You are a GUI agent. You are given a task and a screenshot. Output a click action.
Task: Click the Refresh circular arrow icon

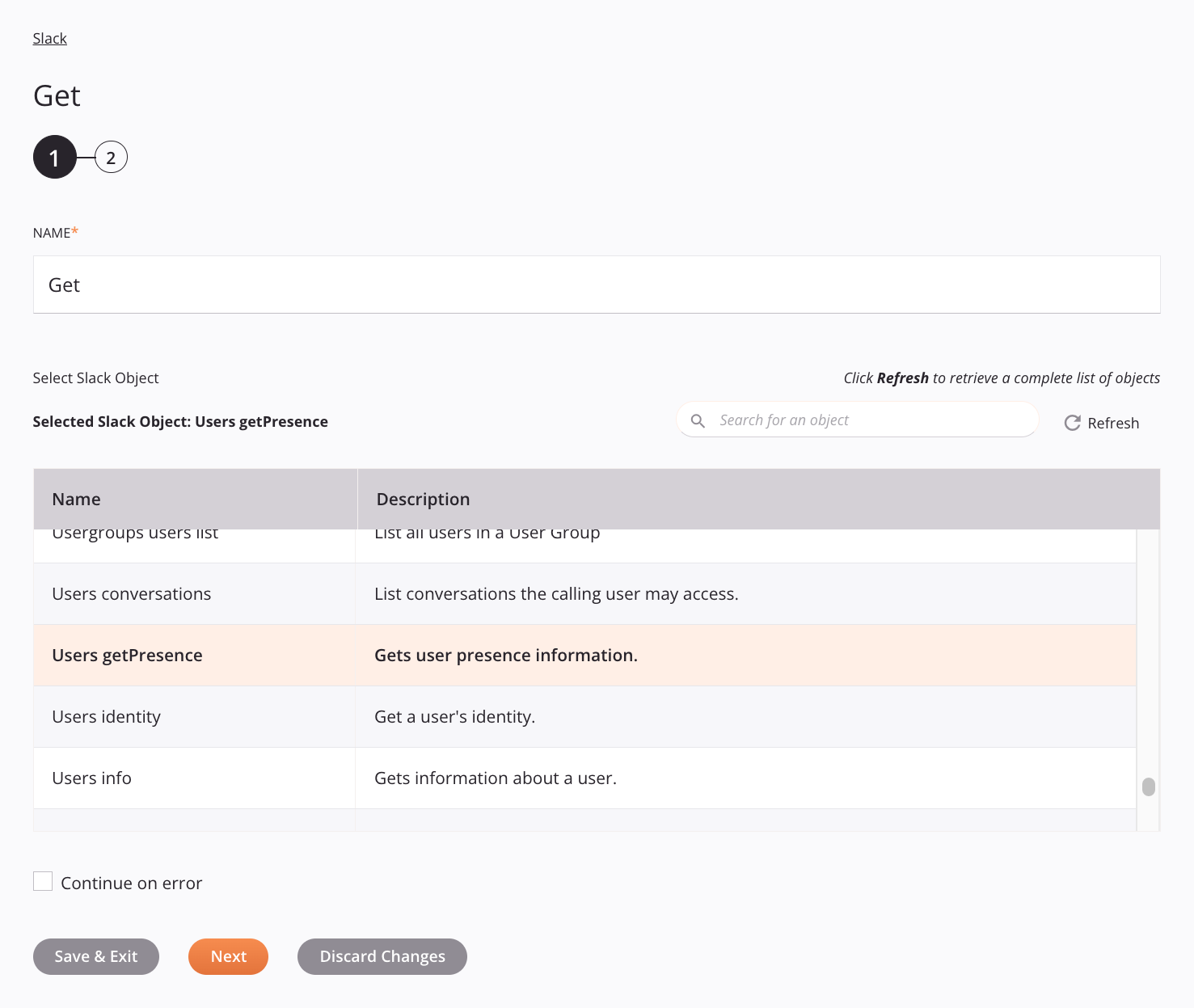(1072, 423)
